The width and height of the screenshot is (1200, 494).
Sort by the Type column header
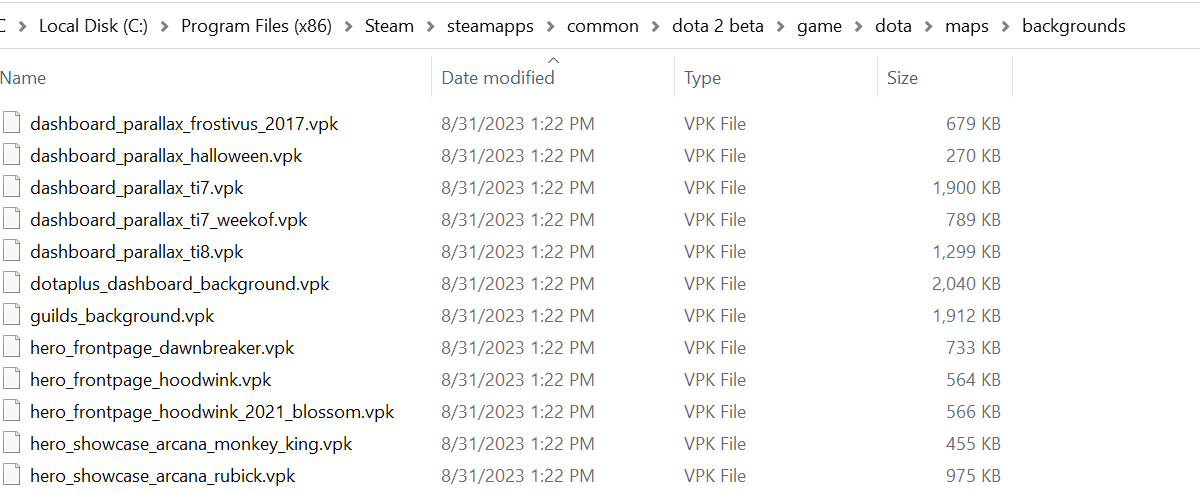pyautogui.click(x=776, y=78)
